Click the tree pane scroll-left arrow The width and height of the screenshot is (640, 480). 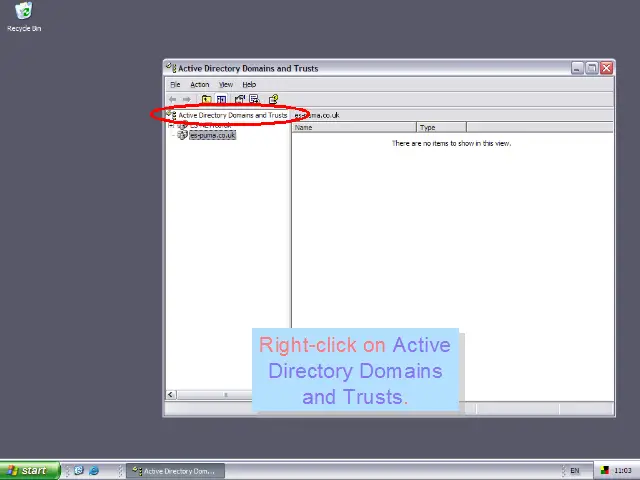[171, 395]
